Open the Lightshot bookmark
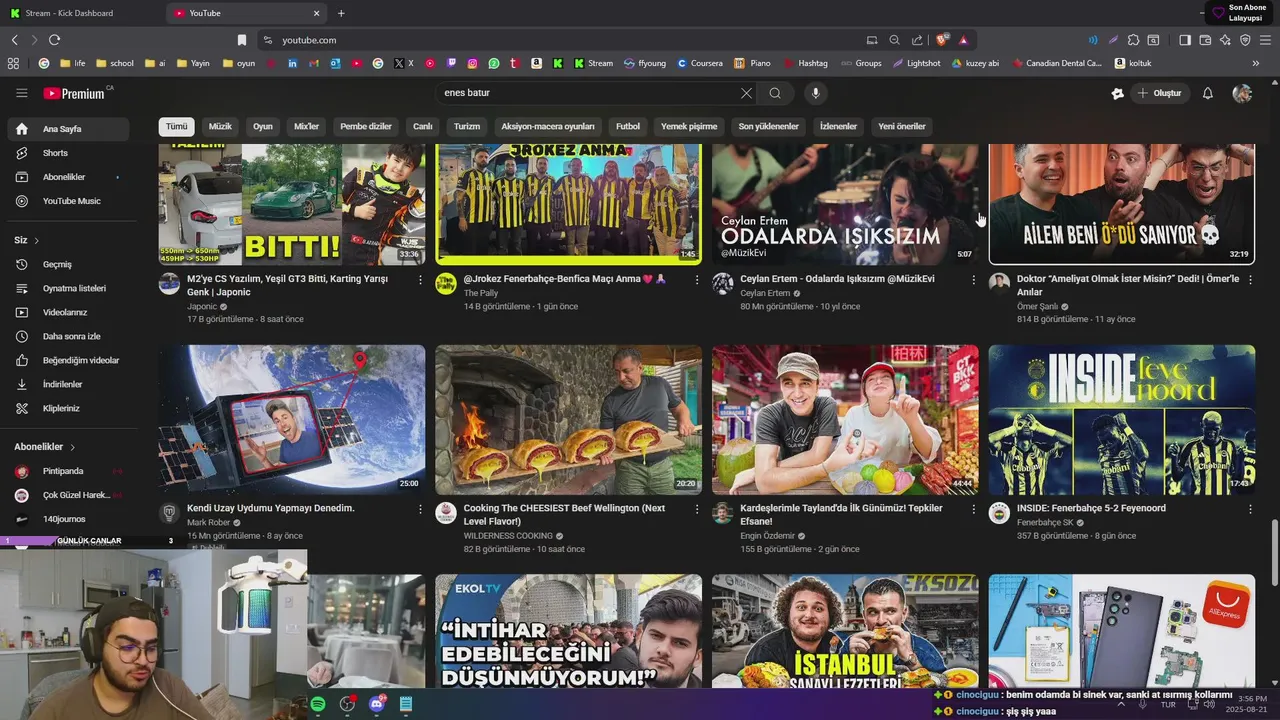Viewport: 1280px width, 720px height. 916,63
